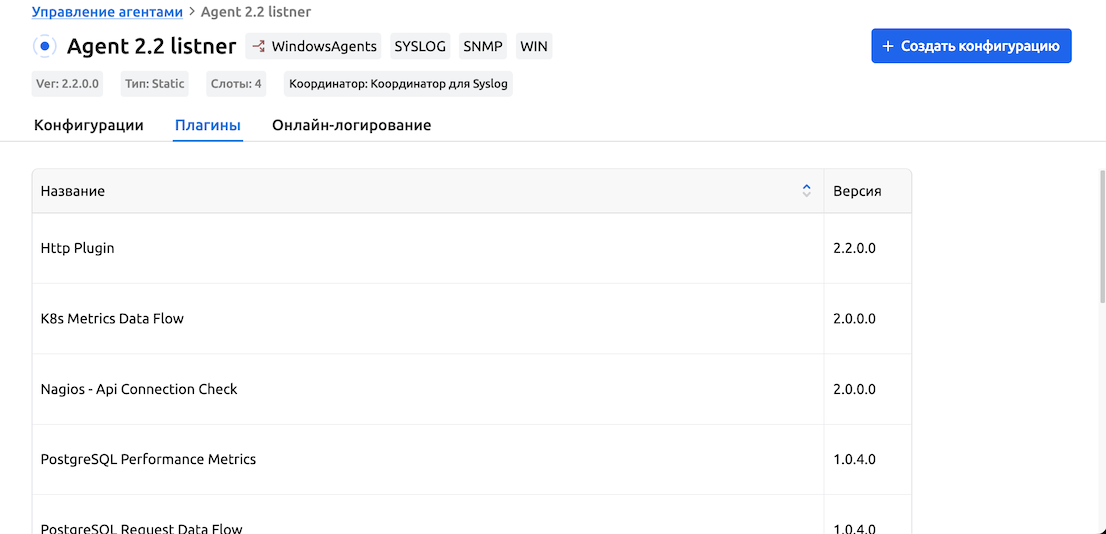
Task: Select the Плагины tab
Action: tap(208, 126)
